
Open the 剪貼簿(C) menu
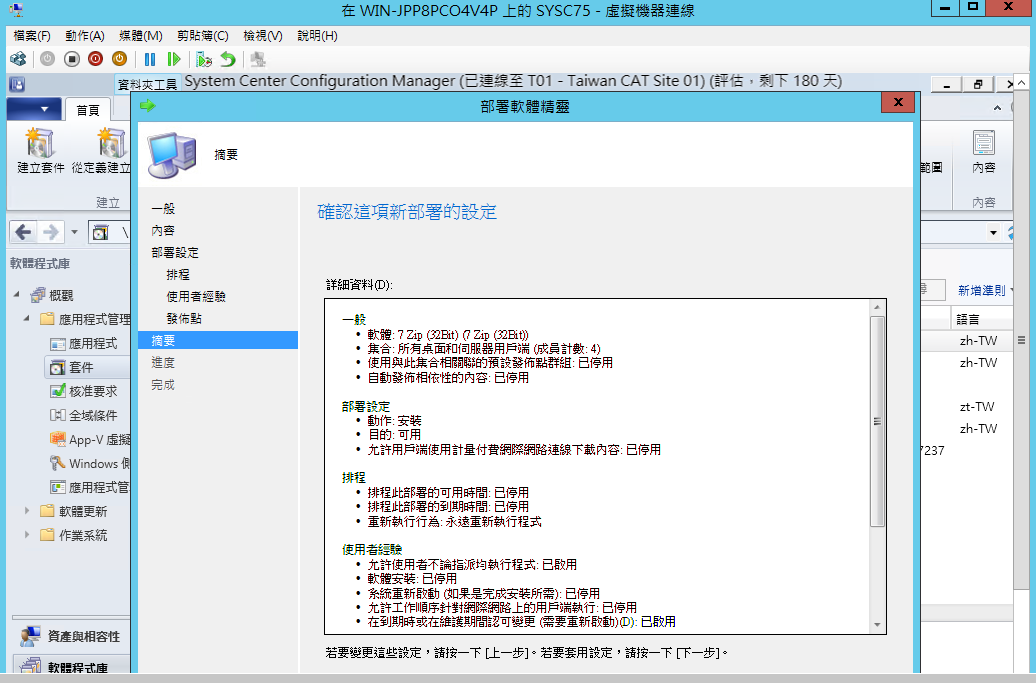[x=203, y=36]
